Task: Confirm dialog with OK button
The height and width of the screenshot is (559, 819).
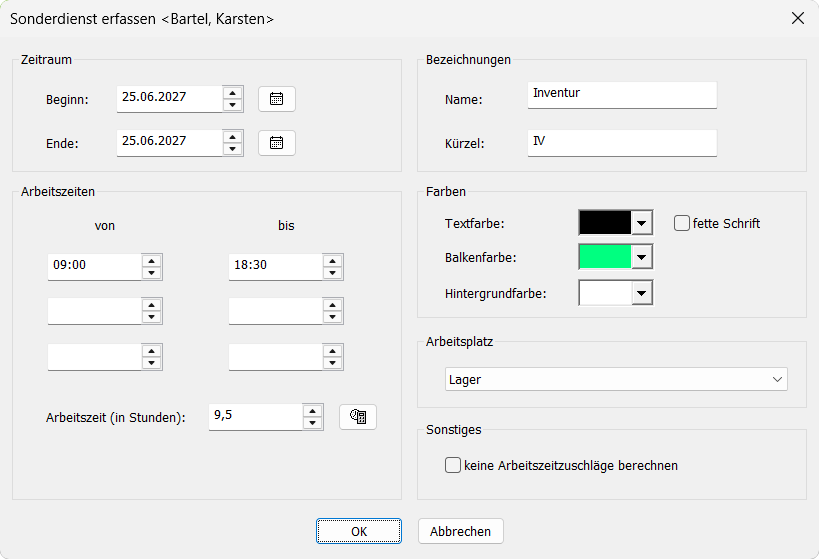Action: click(x=359, y=531)
